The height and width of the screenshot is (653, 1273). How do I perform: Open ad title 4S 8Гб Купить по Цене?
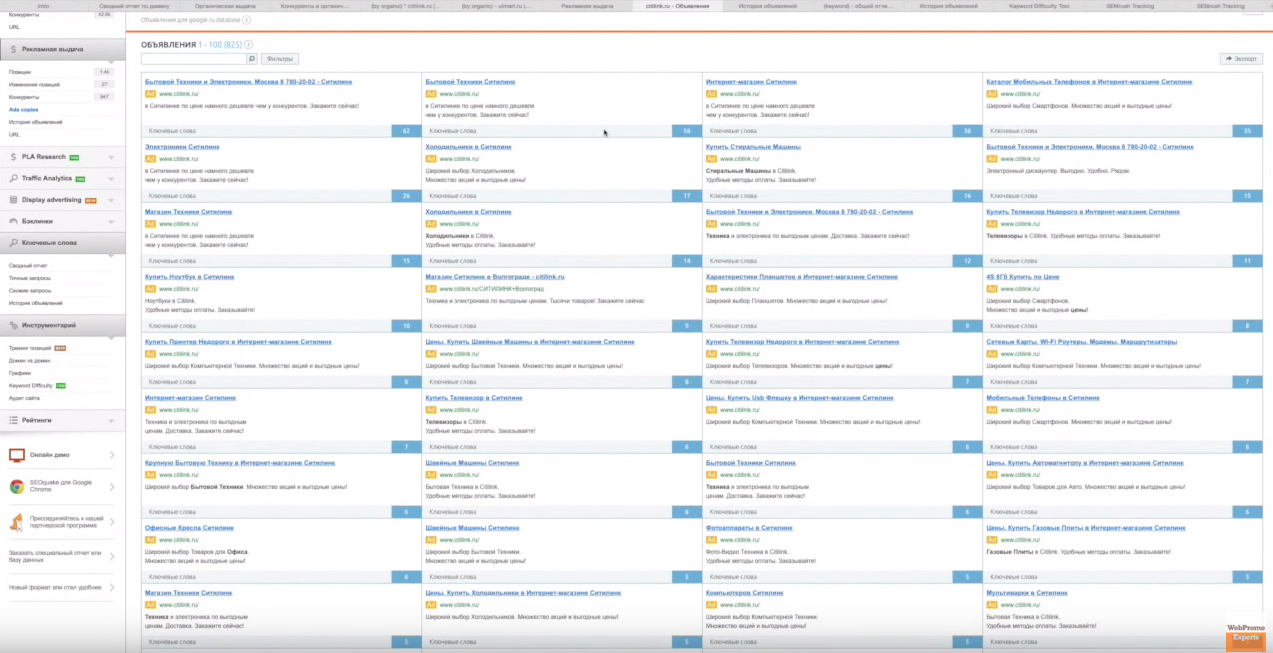[1022, 277]
